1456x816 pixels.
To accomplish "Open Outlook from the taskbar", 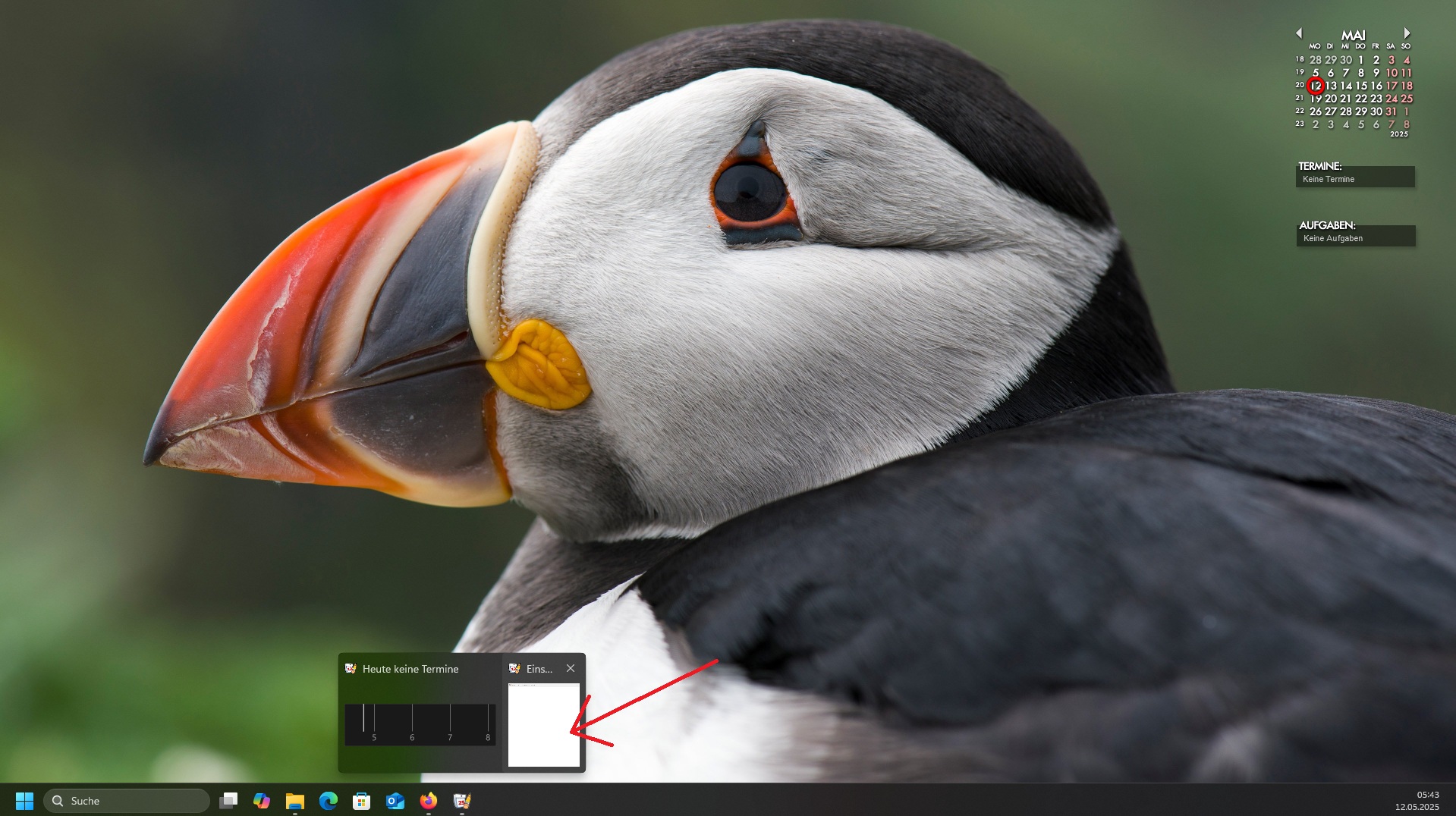I will tap(395, 801).
